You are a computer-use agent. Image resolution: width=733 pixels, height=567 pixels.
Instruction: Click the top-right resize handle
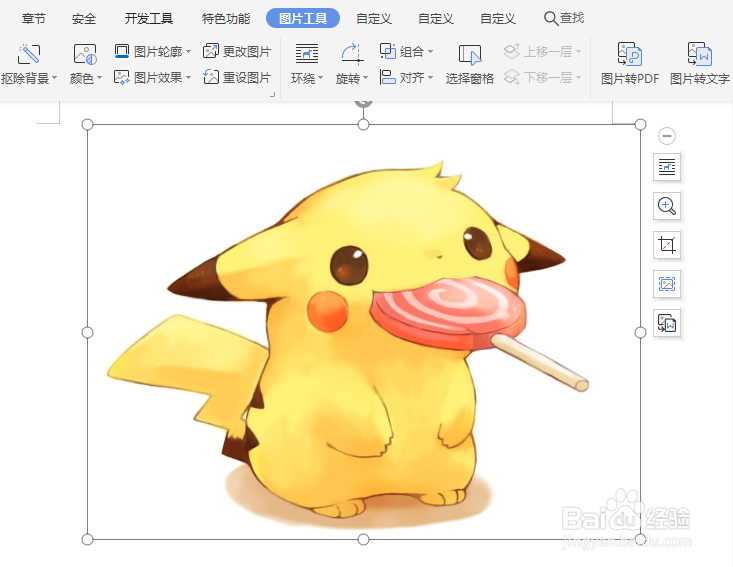point(640,124)
